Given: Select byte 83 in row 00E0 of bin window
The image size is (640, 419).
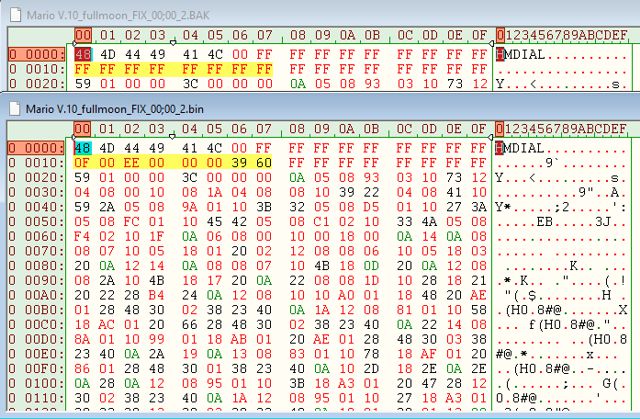Looking at the screenshot, I should pyautogui.click(x=297, y=354).
